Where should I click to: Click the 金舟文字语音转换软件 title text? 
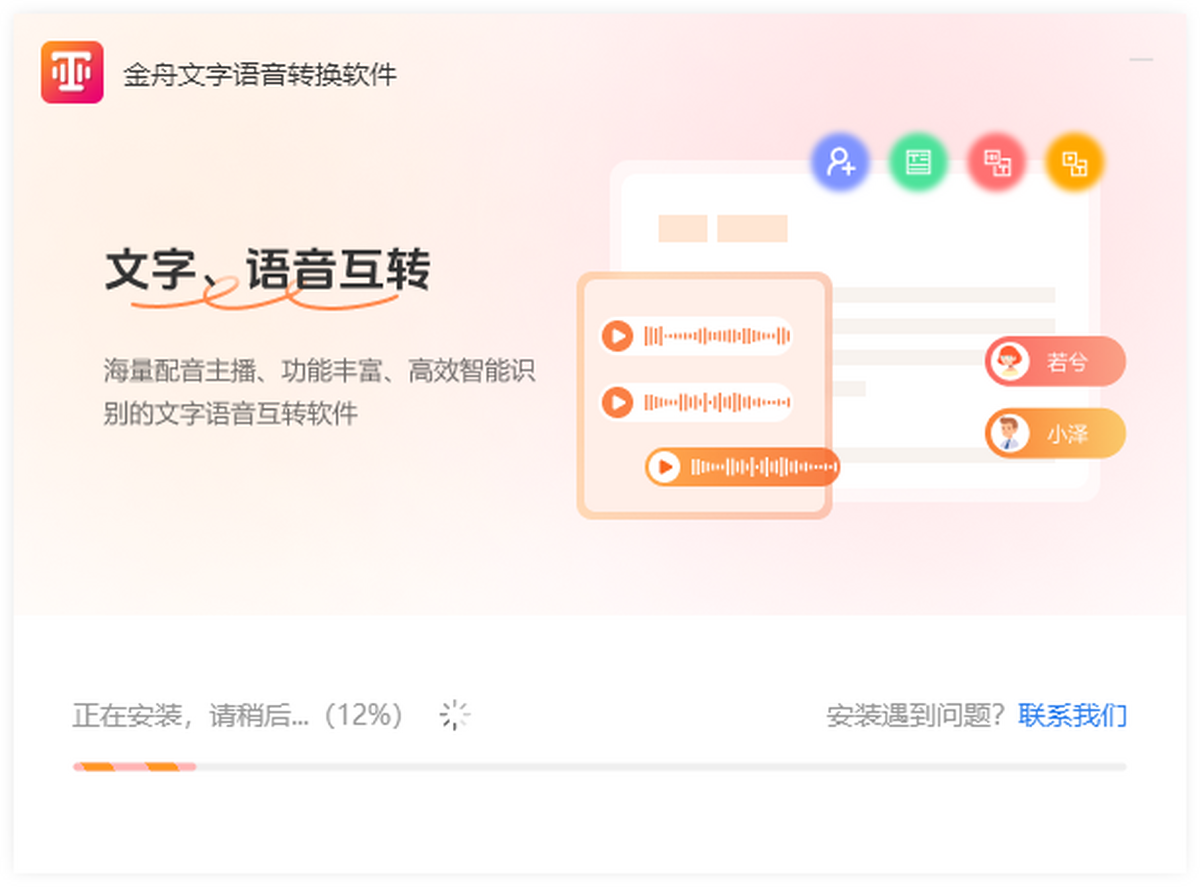click(260, 74)
